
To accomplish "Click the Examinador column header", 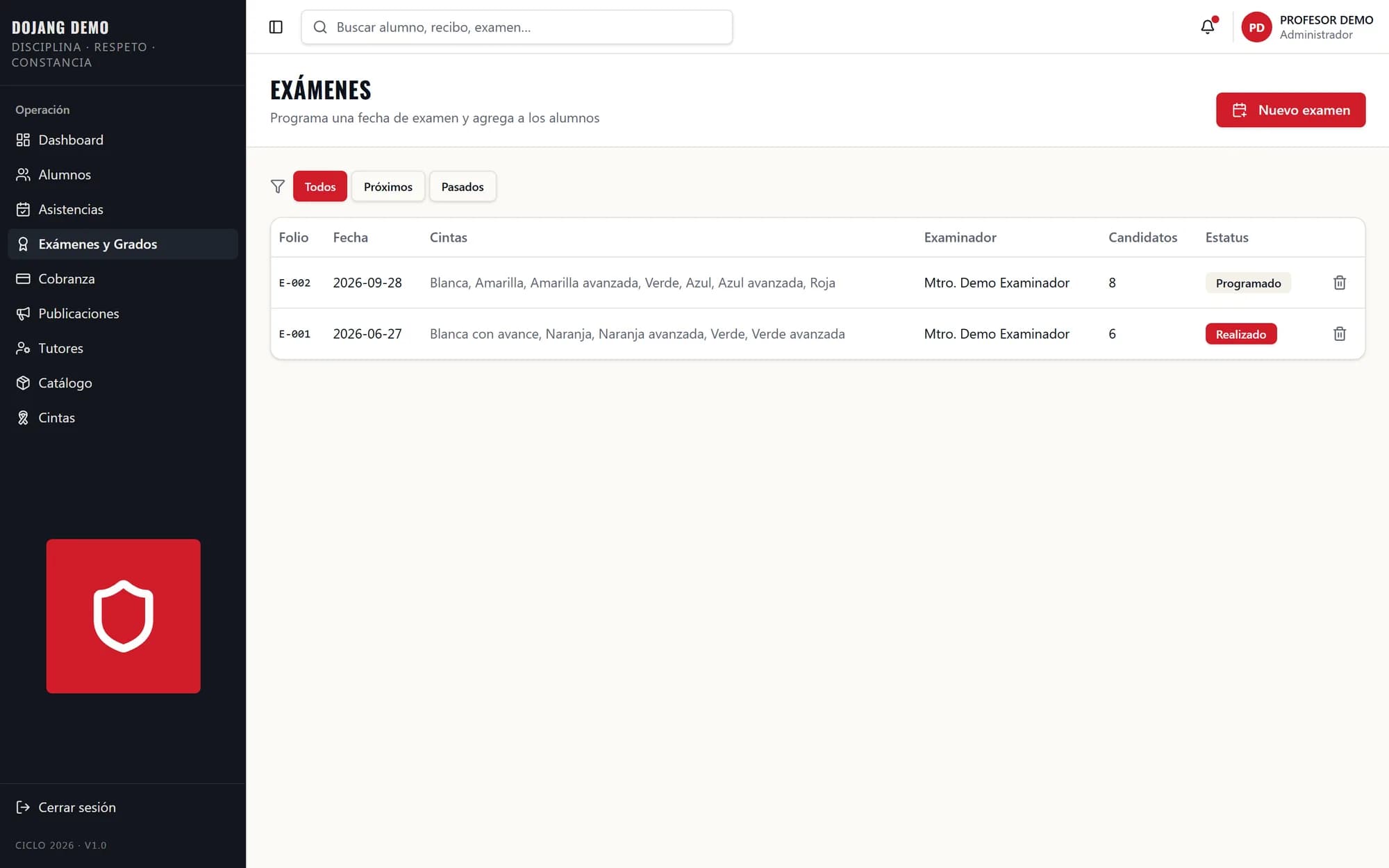I will pos(960,237).
